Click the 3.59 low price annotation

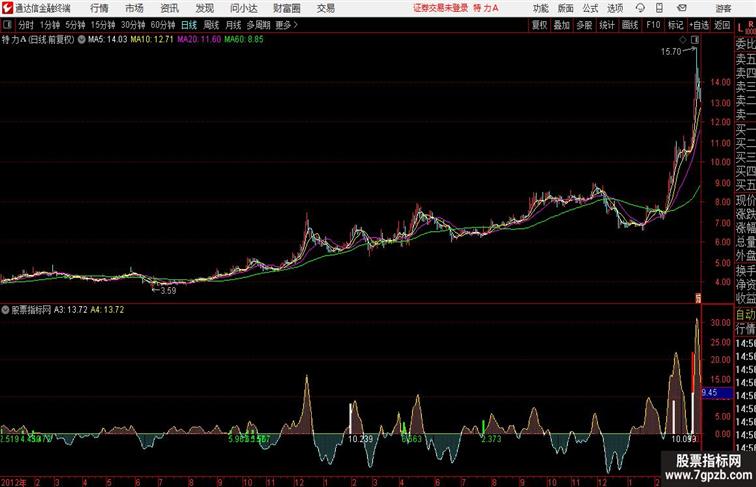(168, 291)
